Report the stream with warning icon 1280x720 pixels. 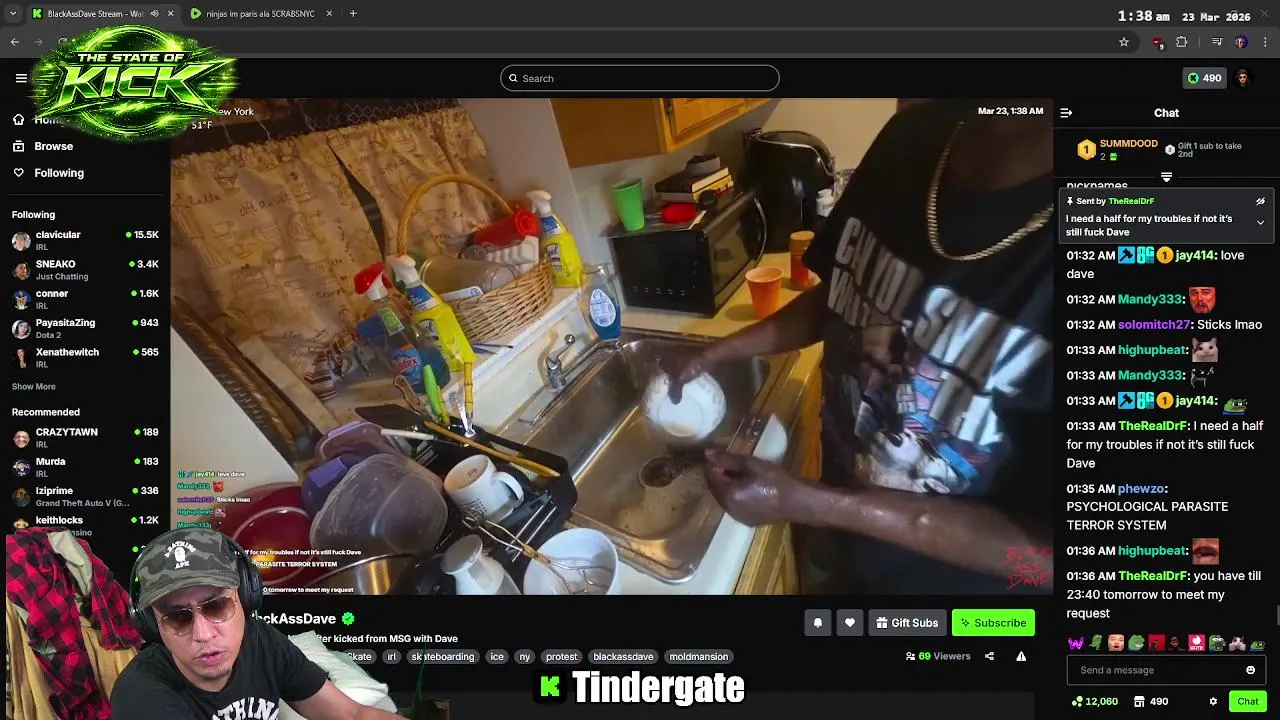click(x=1021, y=656)
